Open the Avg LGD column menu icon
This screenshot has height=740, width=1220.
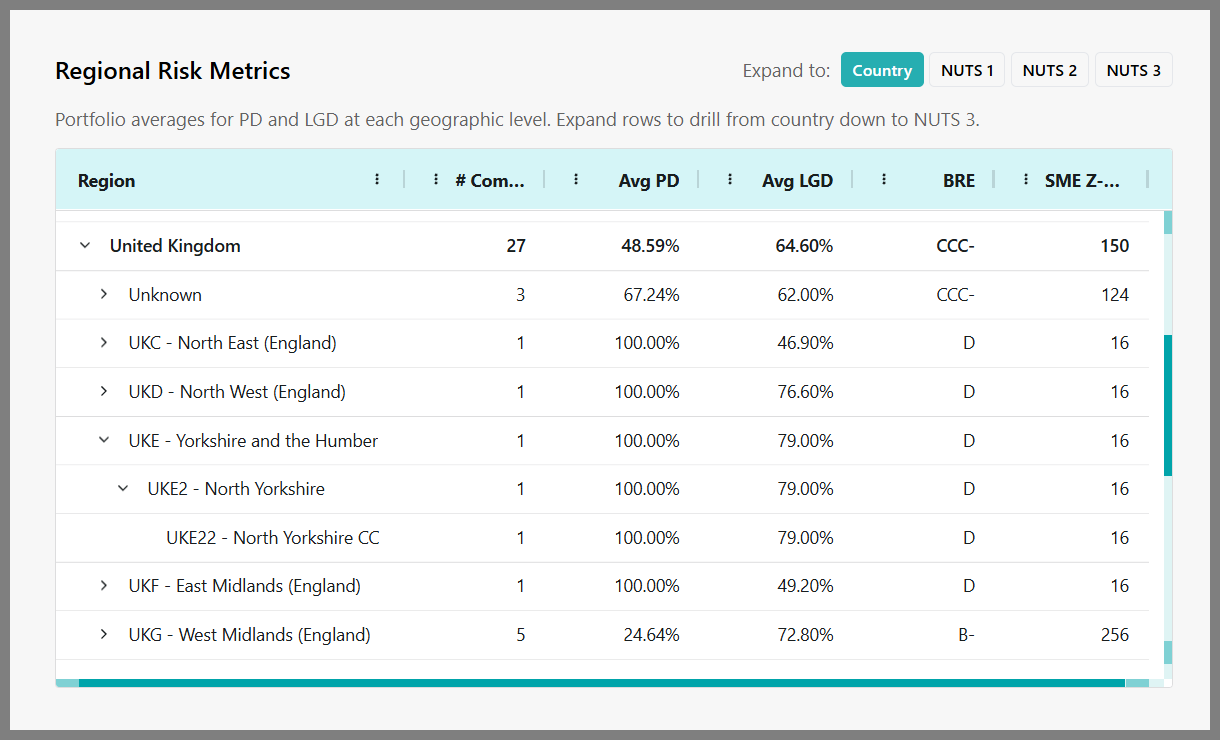(x=730, y=179)
